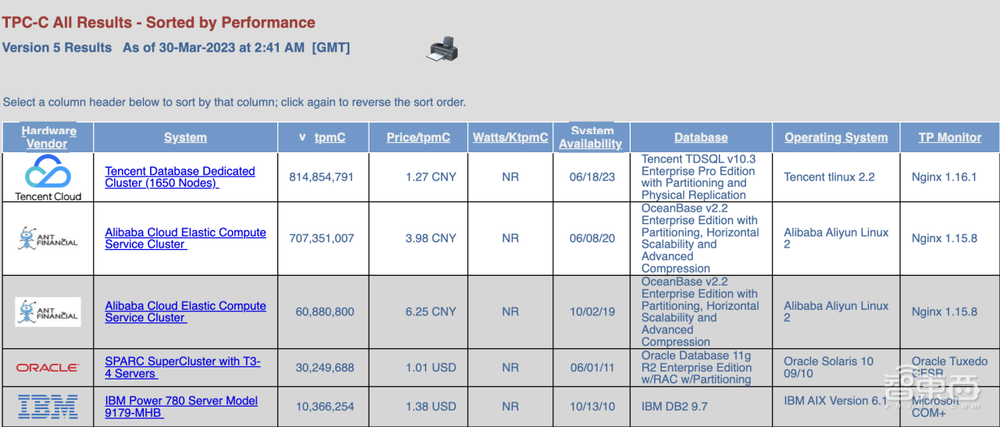1000x427 pixels.
Task: Sort by Watts/KtpmC column header
Action: pyautogui.click(x=510, y=138)
